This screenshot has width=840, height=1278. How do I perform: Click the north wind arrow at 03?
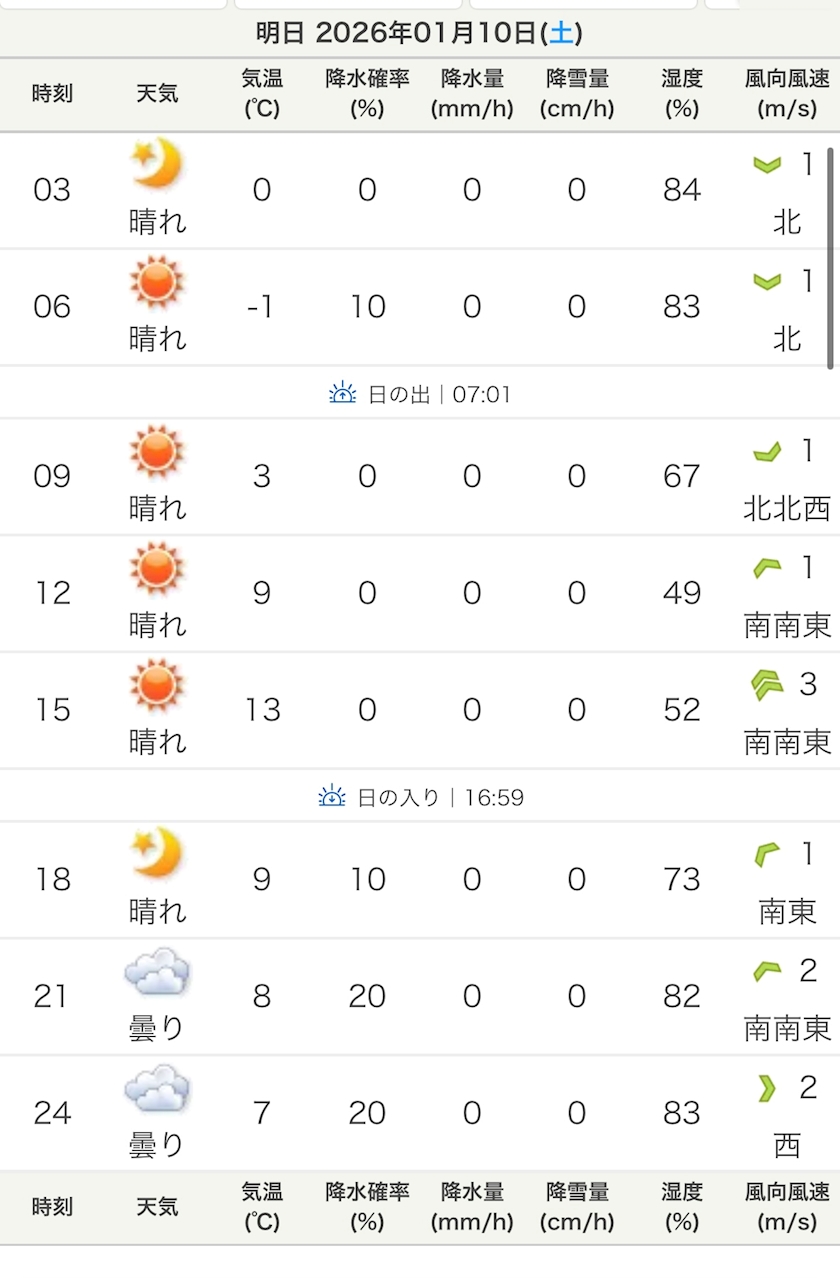click(x=767, y=165)
